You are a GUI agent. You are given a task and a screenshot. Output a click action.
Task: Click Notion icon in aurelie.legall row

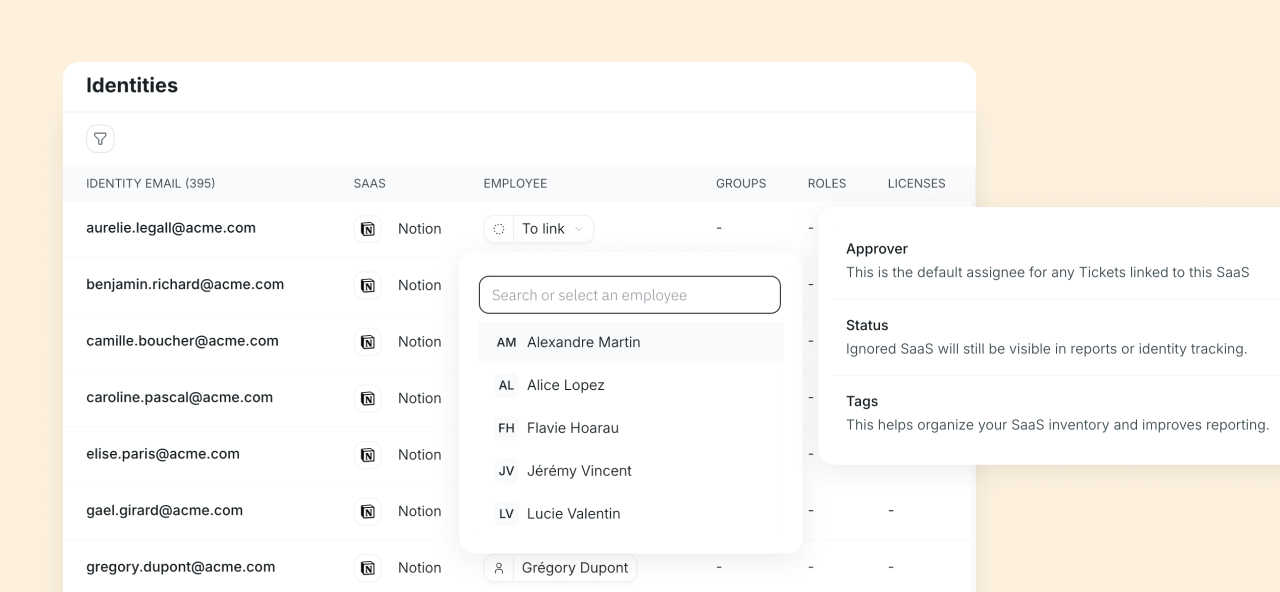pos(368,229)
